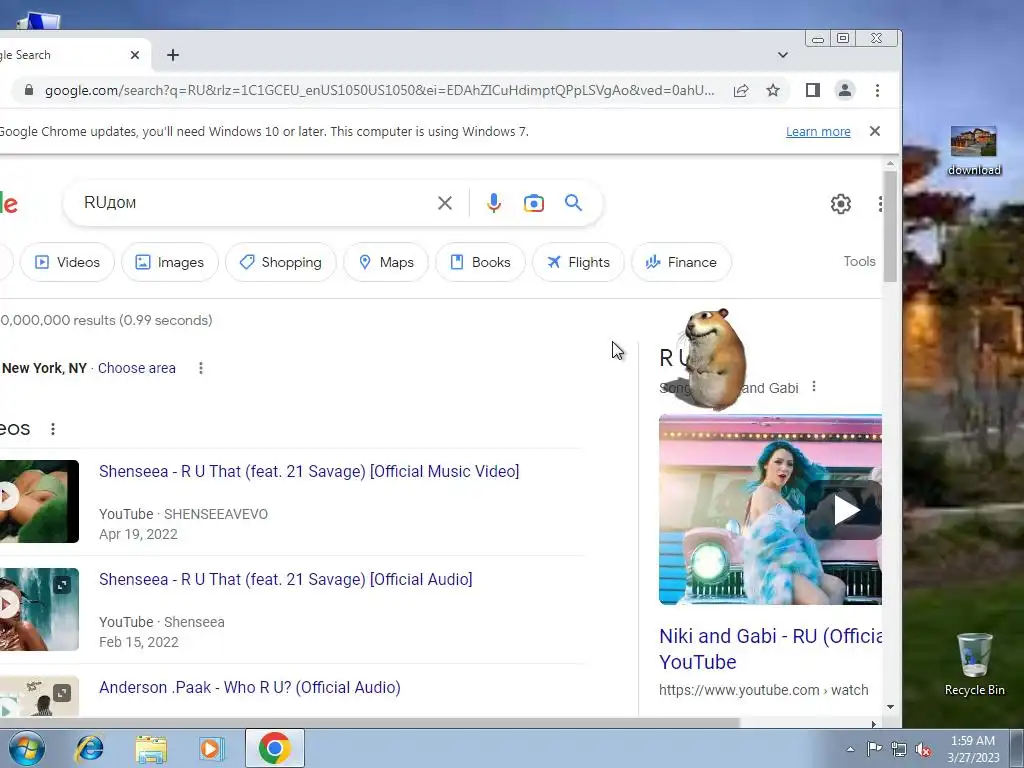This screenshot has height=768, width=1024.
Task: Expand the Official Audio thumbnail preview icon
Action: click(62, 584)
